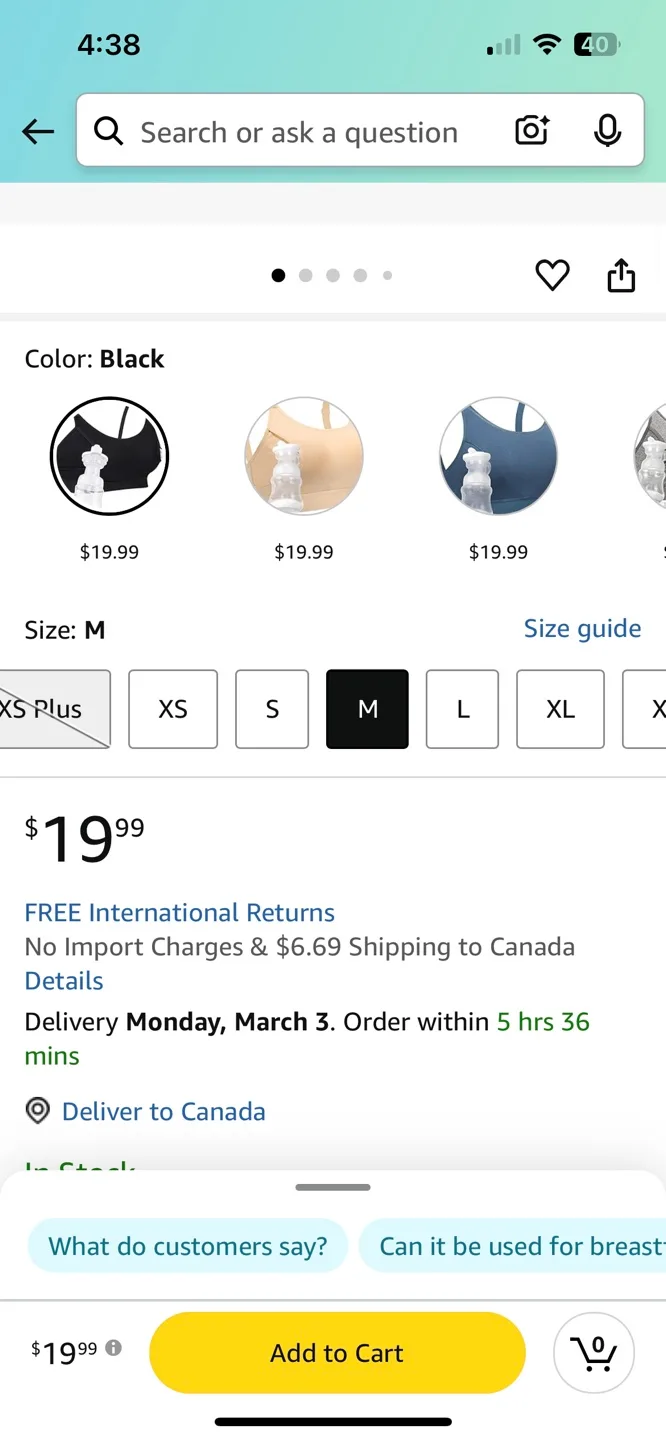
Task: Select the S size option
Action: pos(272,709)
